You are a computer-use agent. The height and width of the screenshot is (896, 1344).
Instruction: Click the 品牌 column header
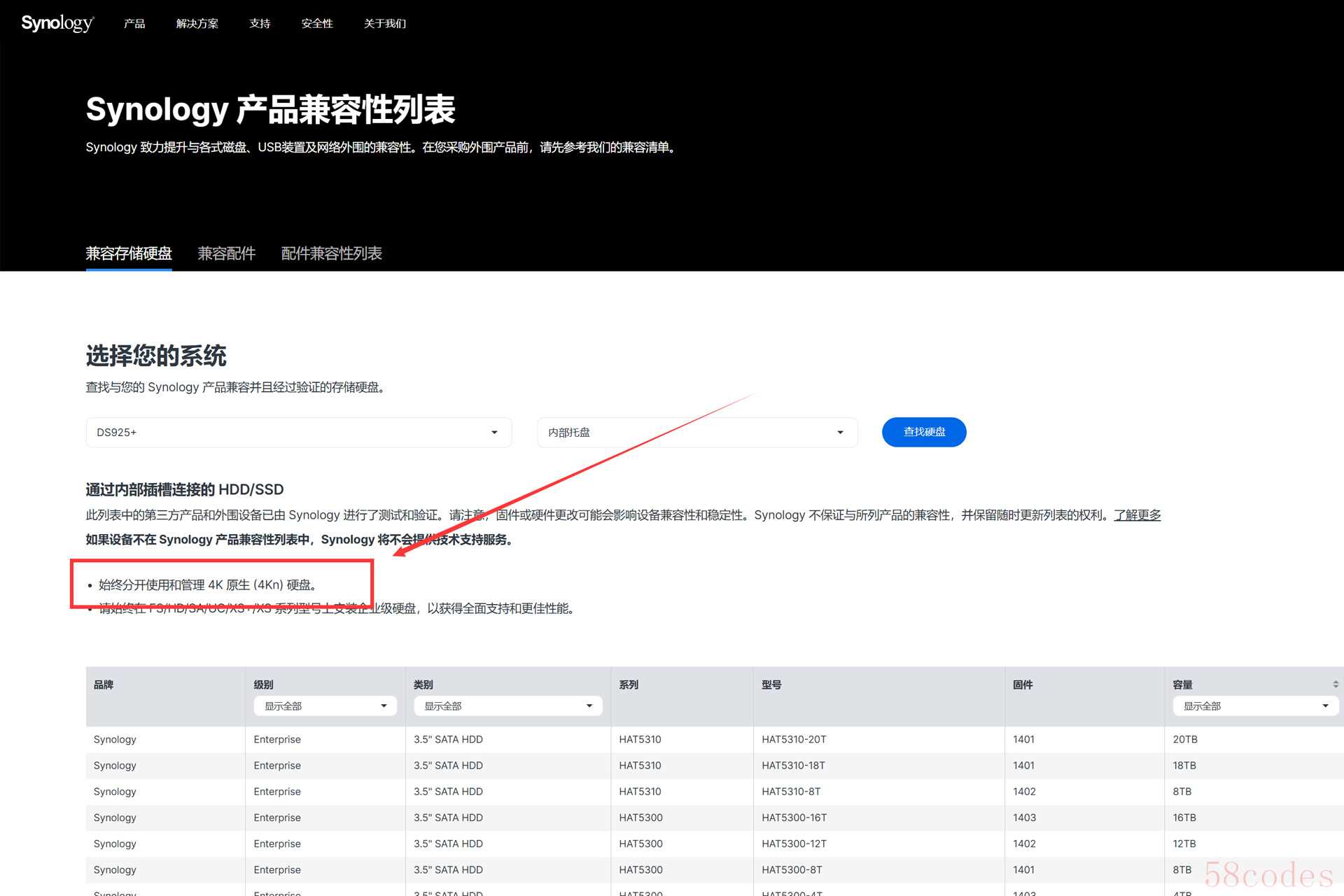[x=104, y=685]
